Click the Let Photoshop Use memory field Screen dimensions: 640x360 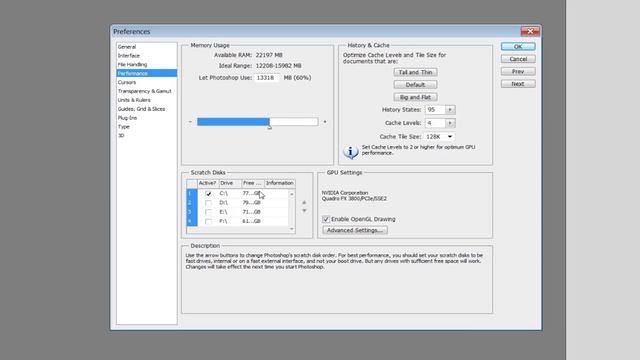[267, 78]
